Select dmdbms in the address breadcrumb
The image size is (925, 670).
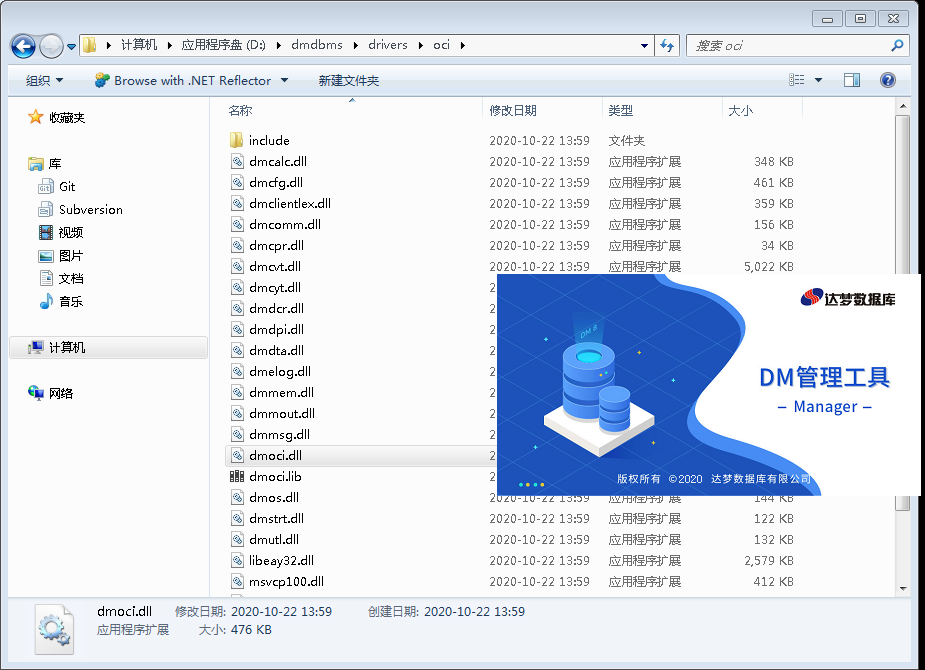[x=317, y=45]
